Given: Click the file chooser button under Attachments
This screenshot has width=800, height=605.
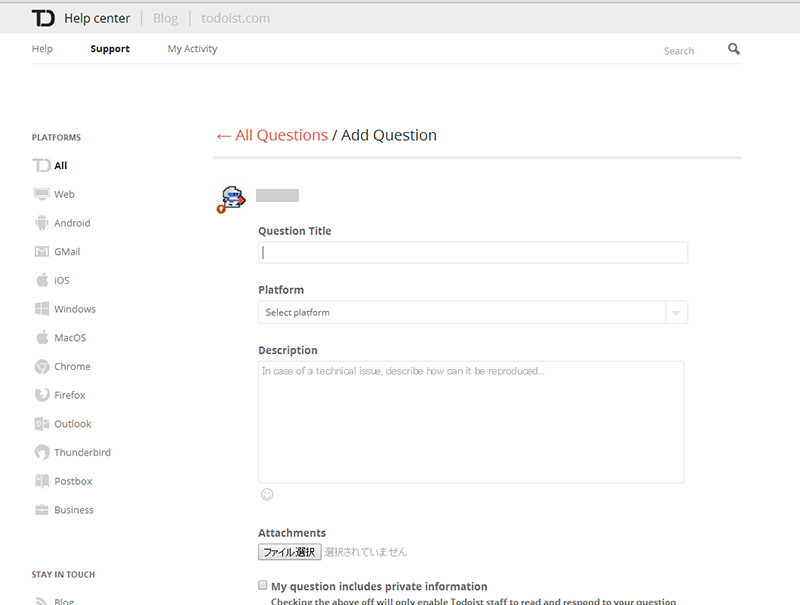Looking at the screenshot, I should 289,552.
